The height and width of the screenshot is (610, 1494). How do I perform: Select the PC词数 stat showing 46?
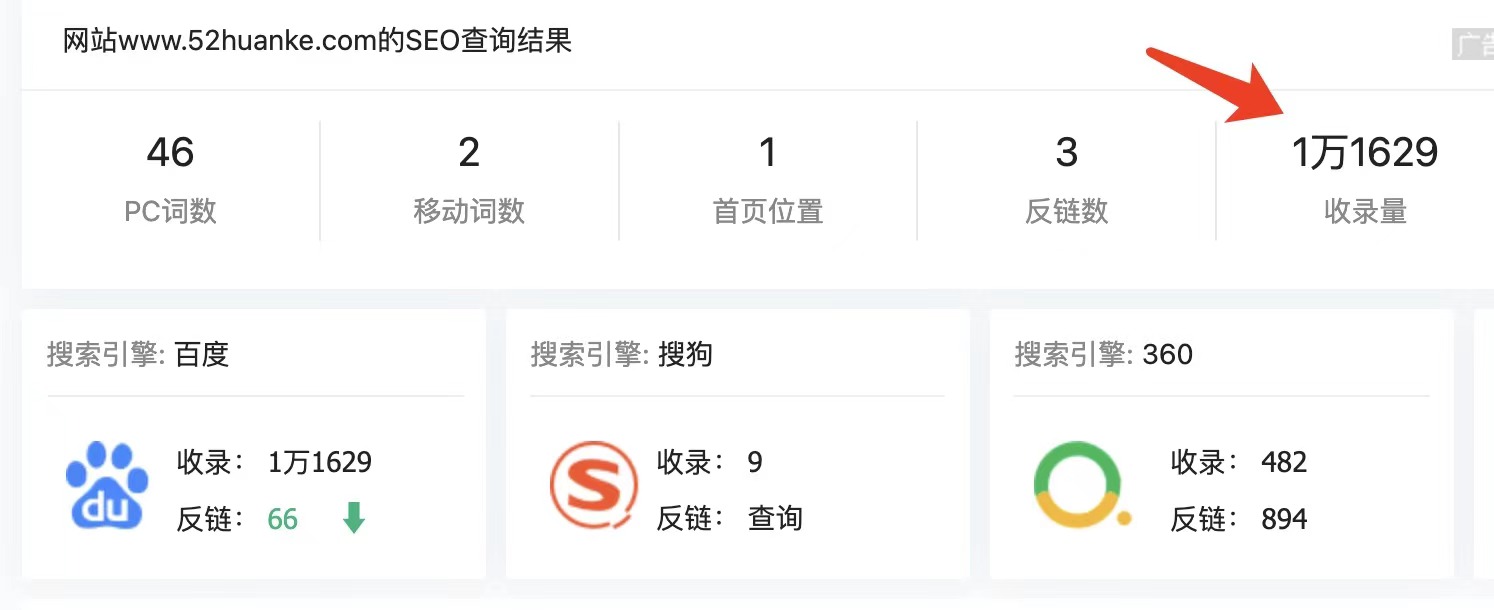tap(170, 179)
